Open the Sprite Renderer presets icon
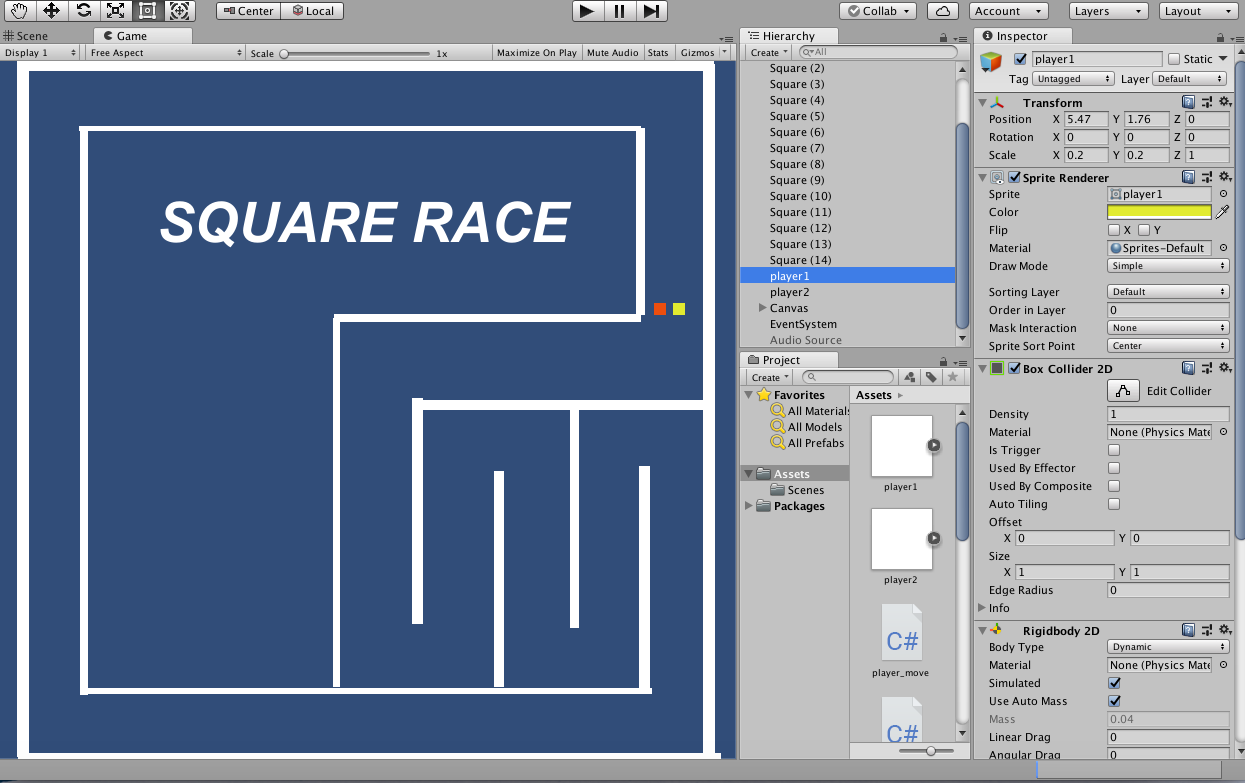The height and width of the screenshot is (783, 1245). click(1207, 177)
